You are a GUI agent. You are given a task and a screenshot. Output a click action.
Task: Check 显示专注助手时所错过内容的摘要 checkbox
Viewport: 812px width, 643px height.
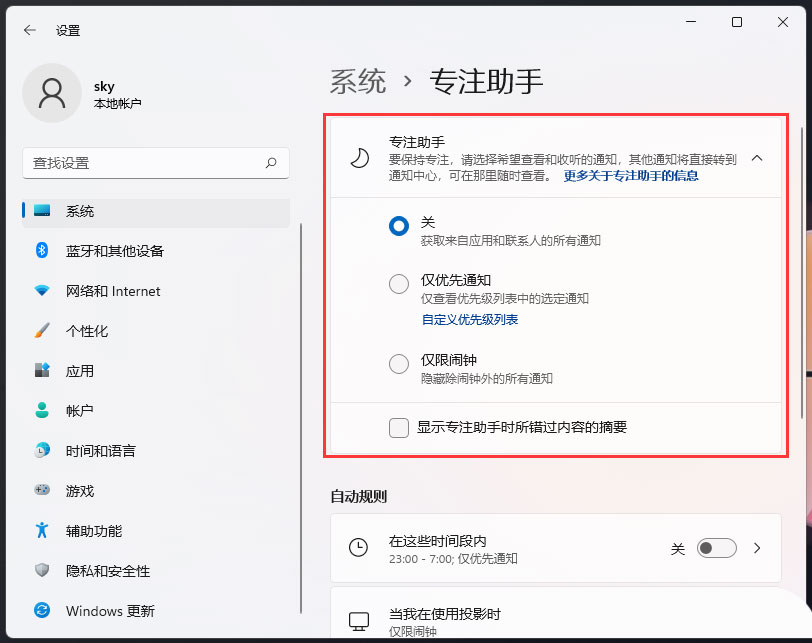coord(399,428)
